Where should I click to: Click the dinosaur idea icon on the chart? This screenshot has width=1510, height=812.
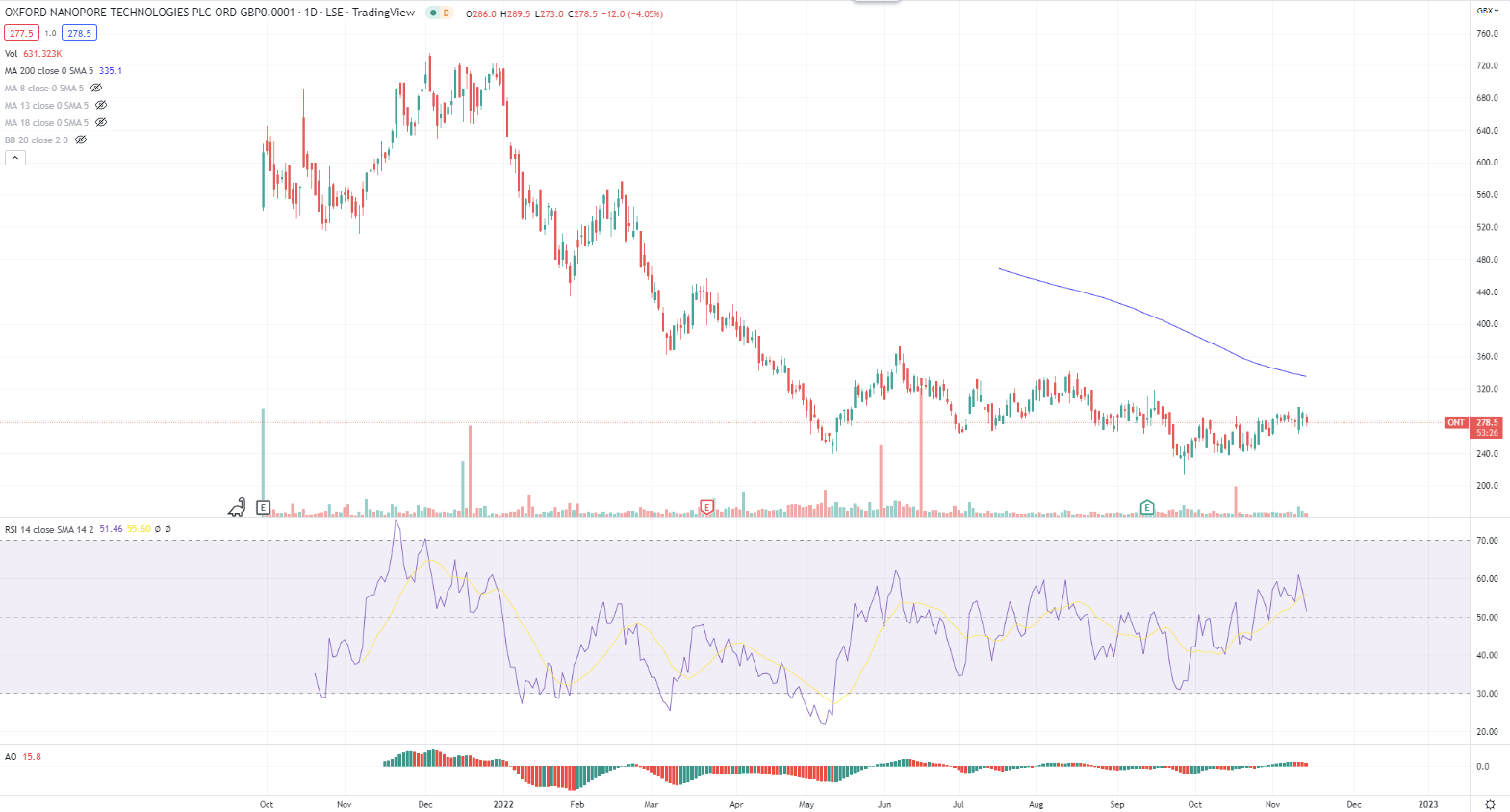pos(237,507)
